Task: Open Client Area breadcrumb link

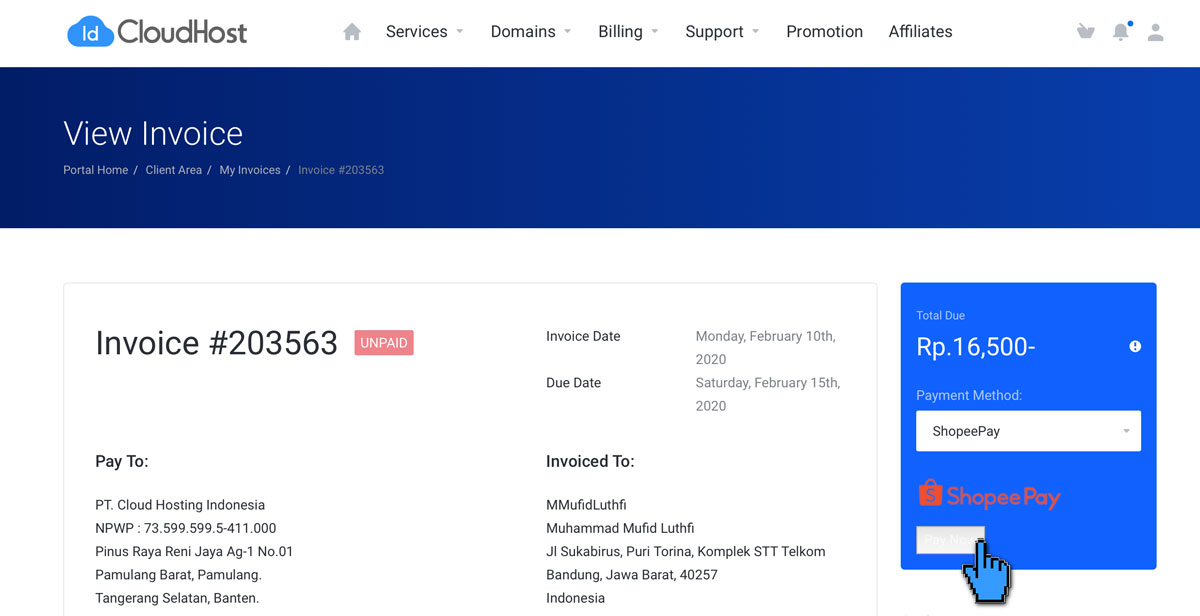Action: pos(174,170)
